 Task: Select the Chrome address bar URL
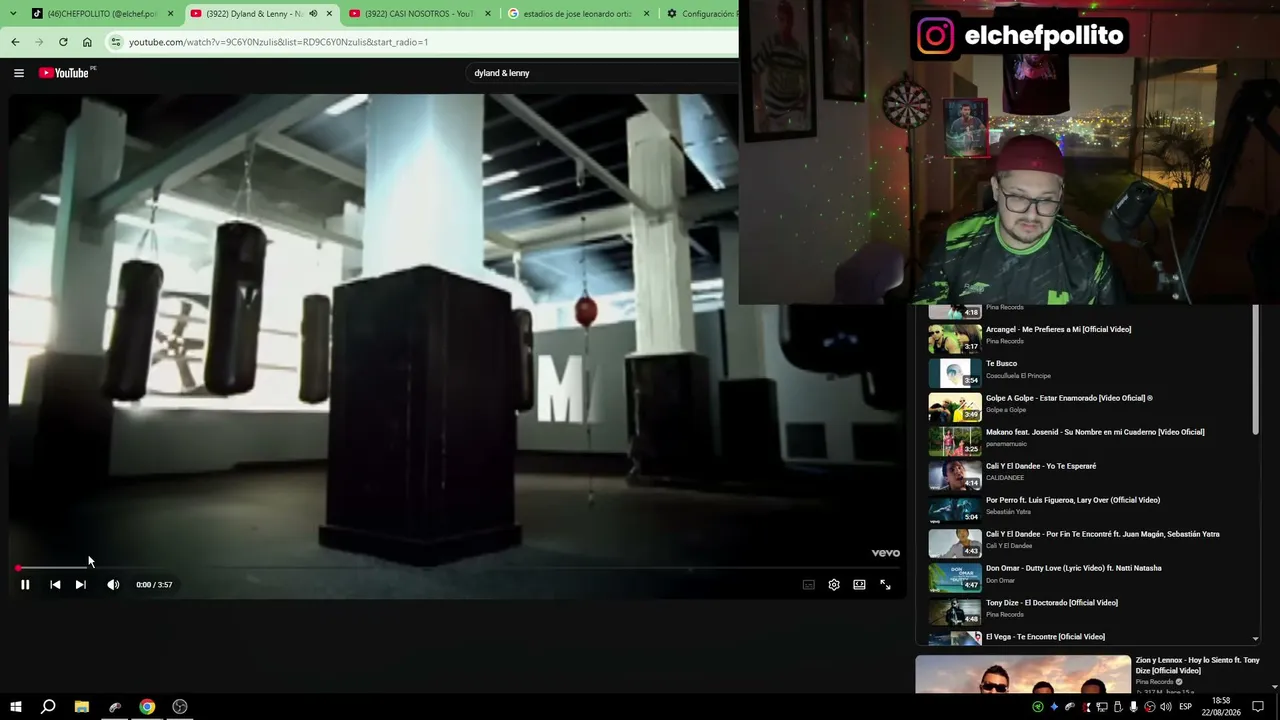278,42
